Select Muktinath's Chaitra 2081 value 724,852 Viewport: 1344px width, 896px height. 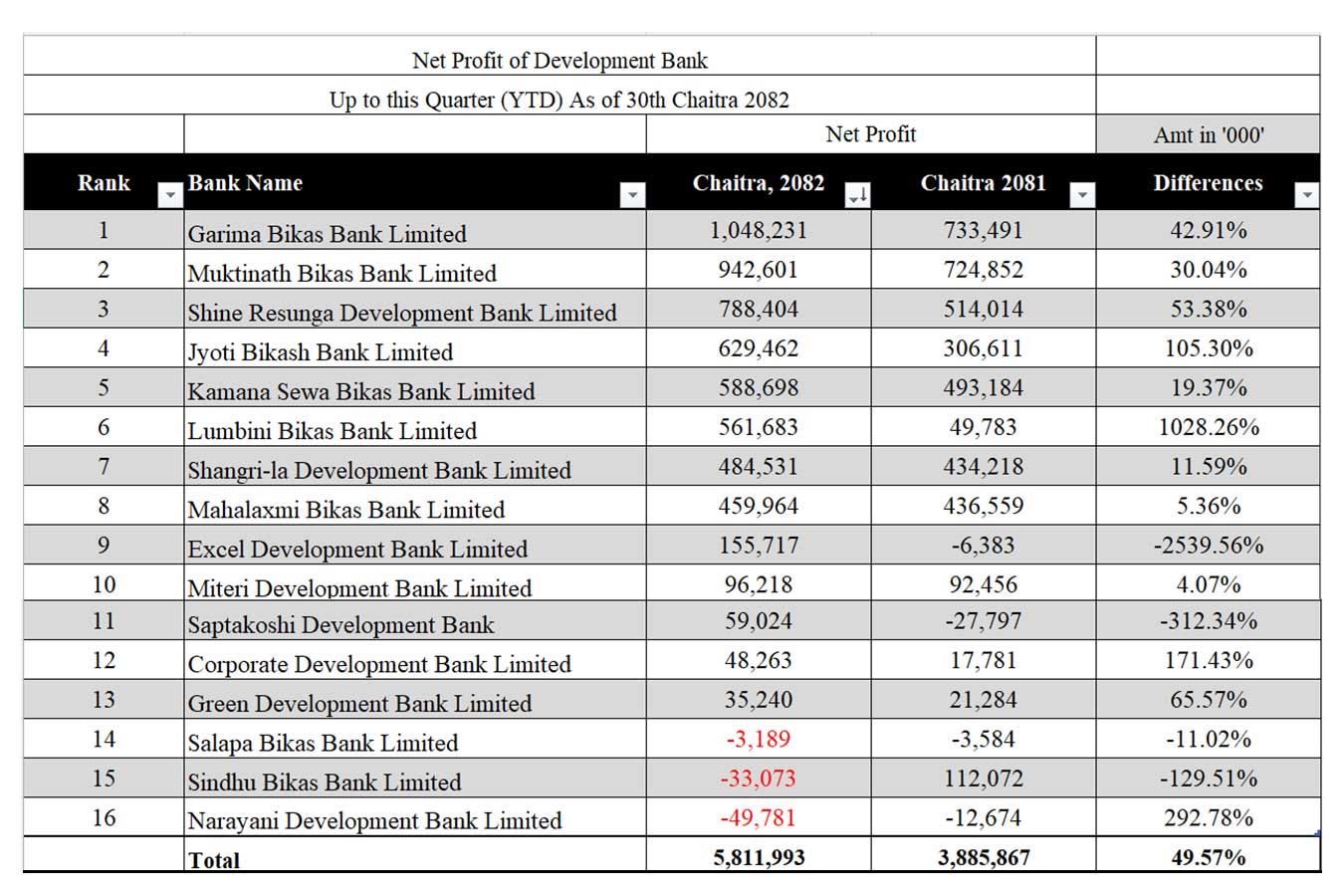[983, 270]
